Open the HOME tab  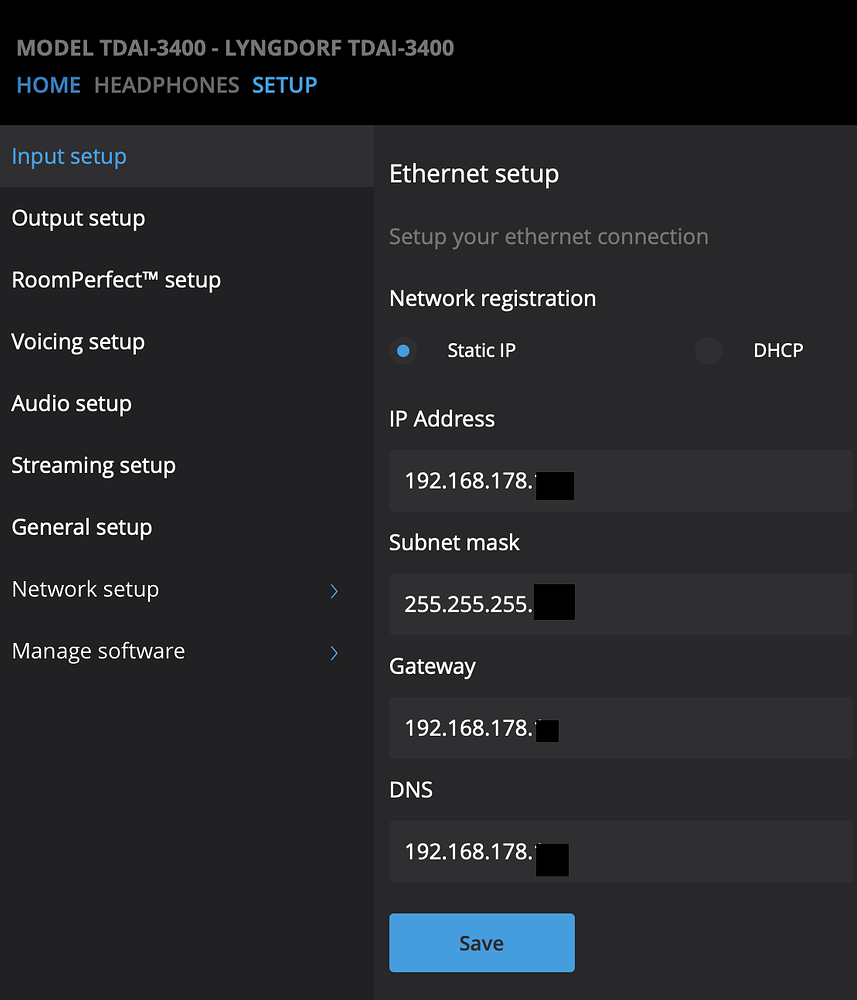(x=49, y=85)
